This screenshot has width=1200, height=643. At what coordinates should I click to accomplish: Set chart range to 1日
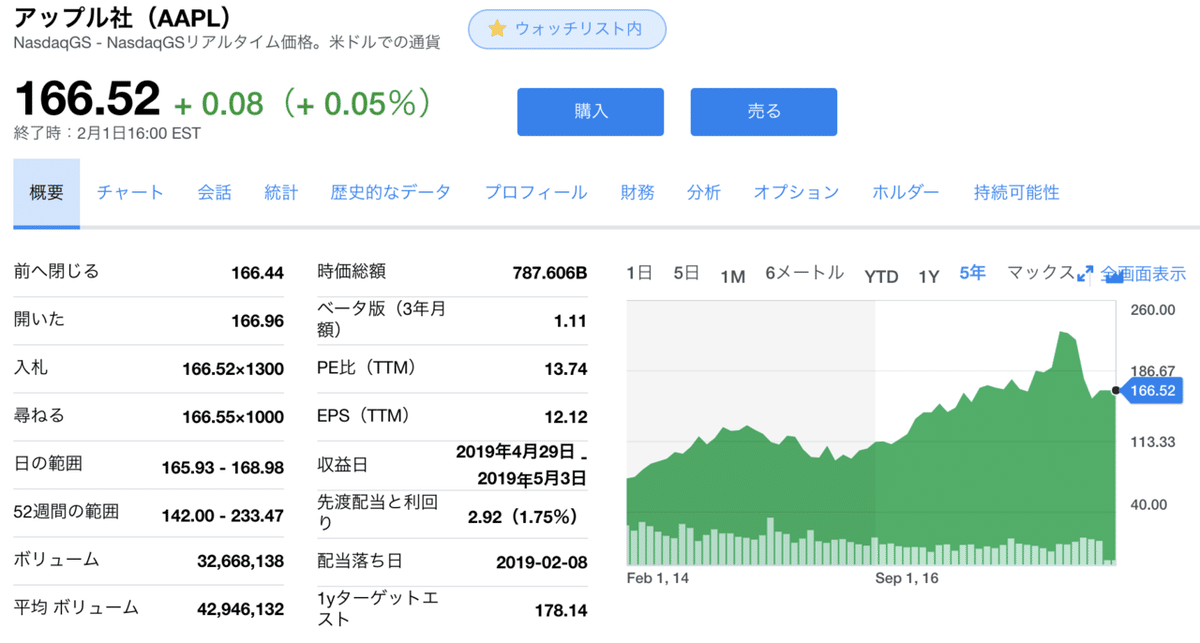(x=640, y=273)
